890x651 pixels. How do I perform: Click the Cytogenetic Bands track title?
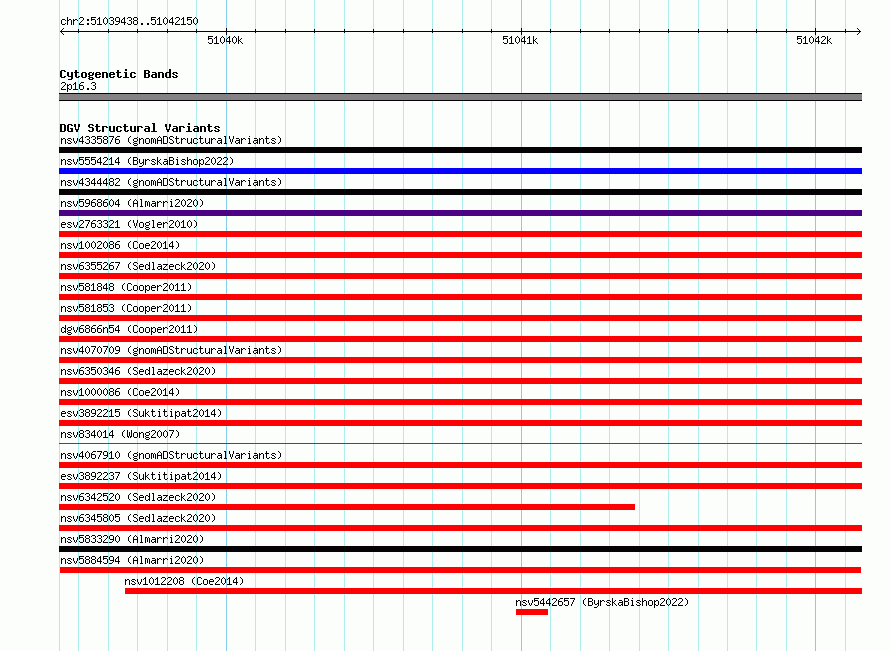point(119,74)
